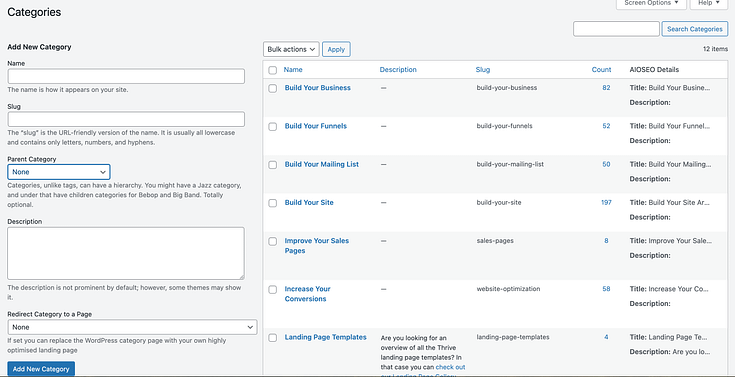This screenshot has width=735, height=377.
Task: Expand the Help panel
Action: (708, 3)
